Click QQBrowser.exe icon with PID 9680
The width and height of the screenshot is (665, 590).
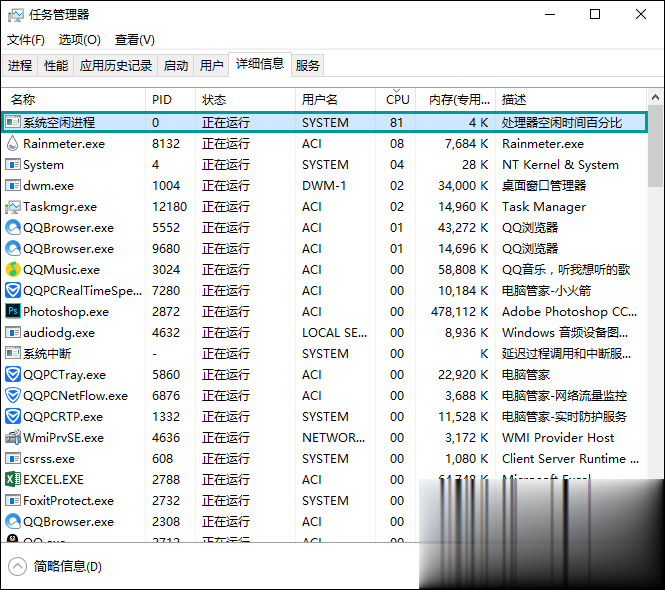(13, 248)
